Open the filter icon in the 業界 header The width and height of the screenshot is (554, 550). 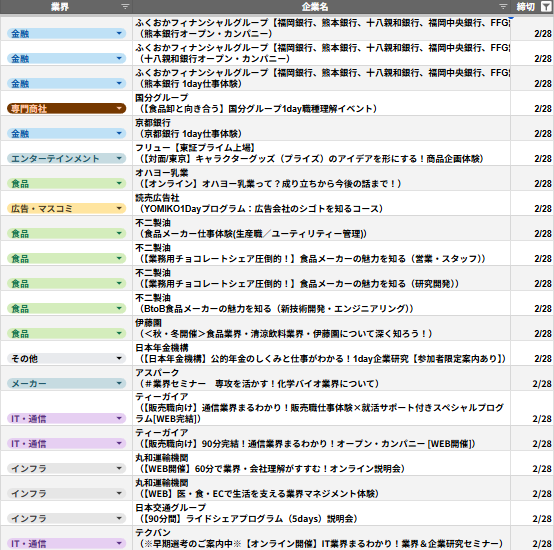click(x=125, y=6)
